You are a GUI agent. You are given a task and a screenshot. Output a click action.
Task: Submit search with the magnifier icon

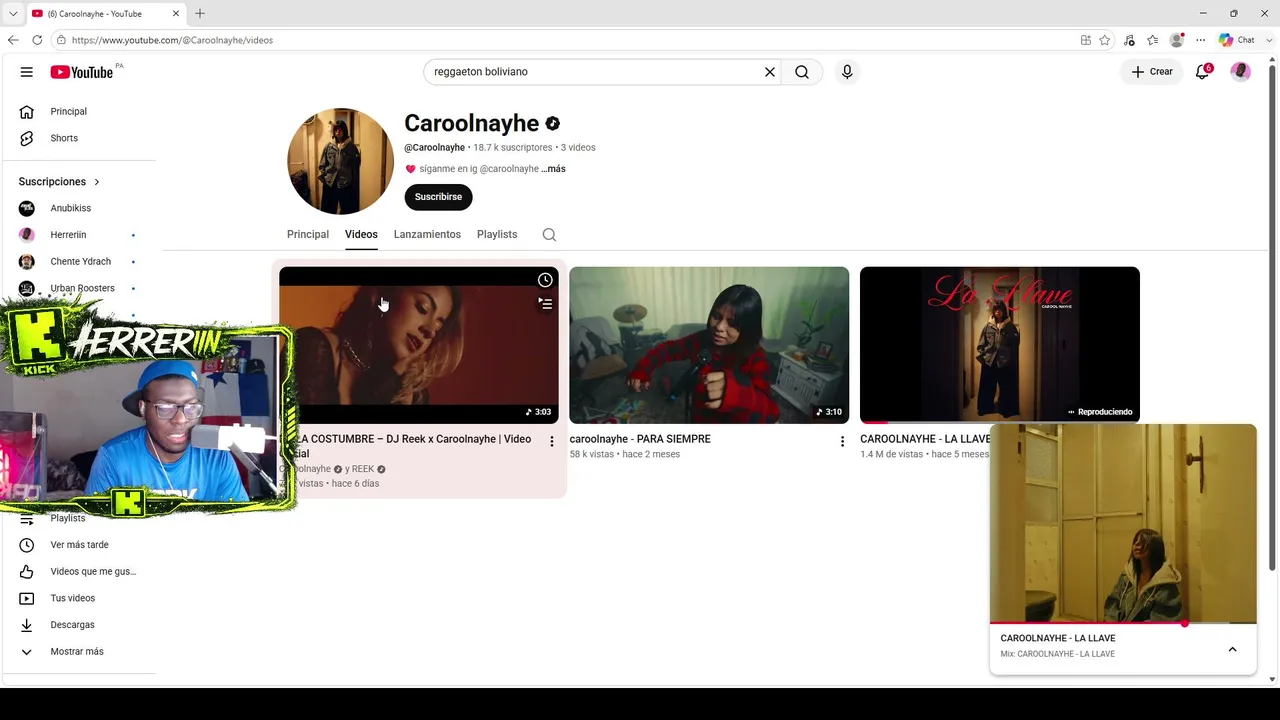pyautogui.click(x=802, y=72)
